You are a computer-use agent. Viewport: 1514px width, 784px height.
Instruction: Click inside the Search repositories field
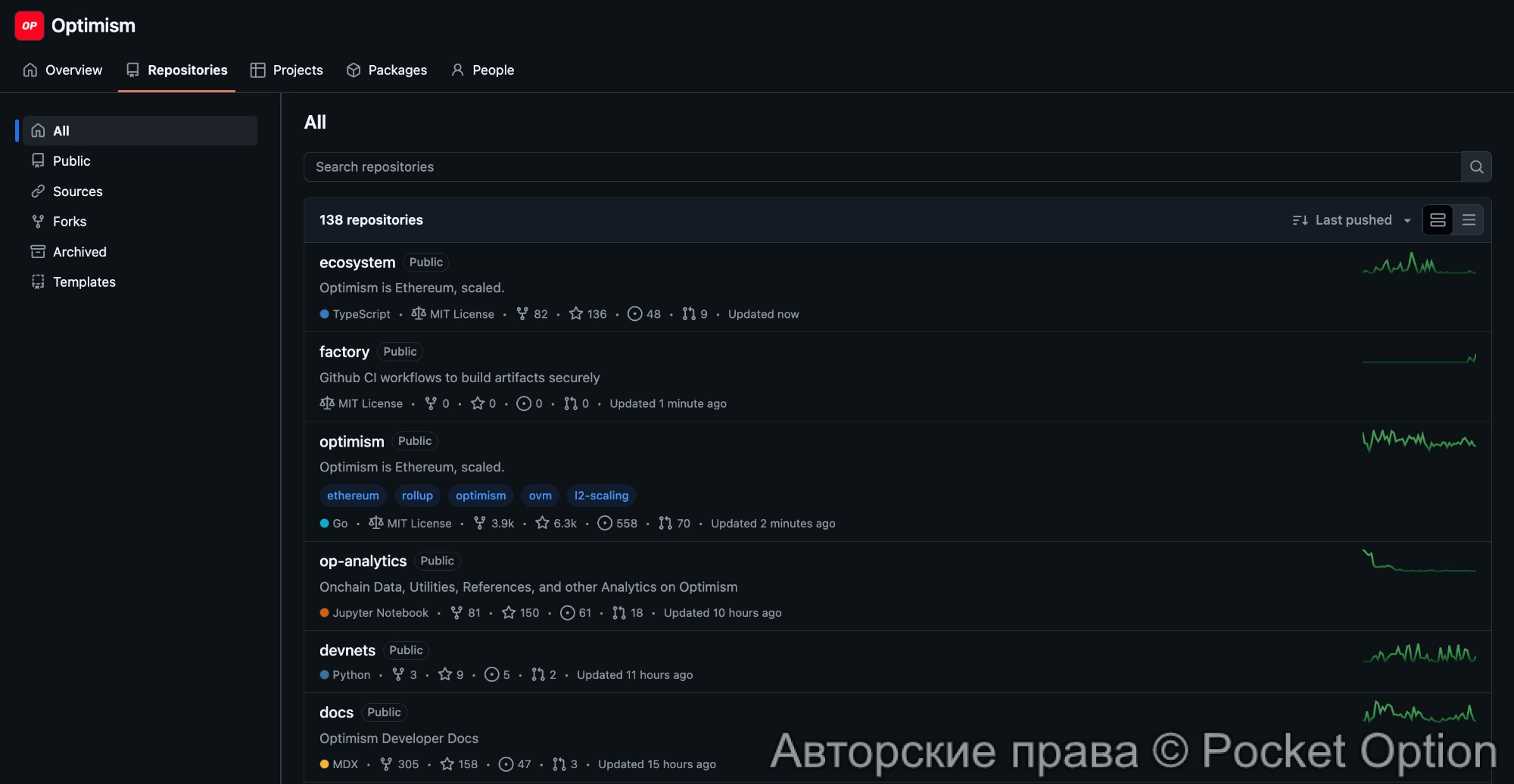click(757, 166)
